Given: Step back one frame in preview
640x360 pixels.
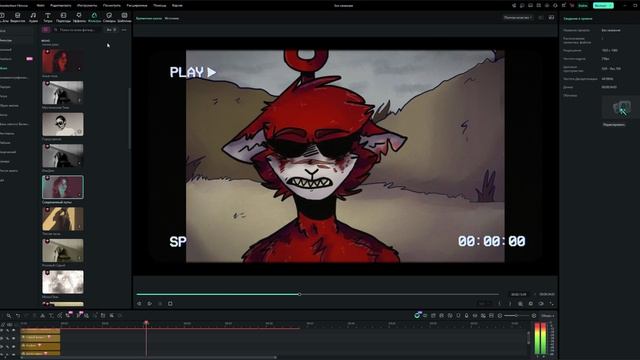Looking at the screenshot, I should click(139, 304).
